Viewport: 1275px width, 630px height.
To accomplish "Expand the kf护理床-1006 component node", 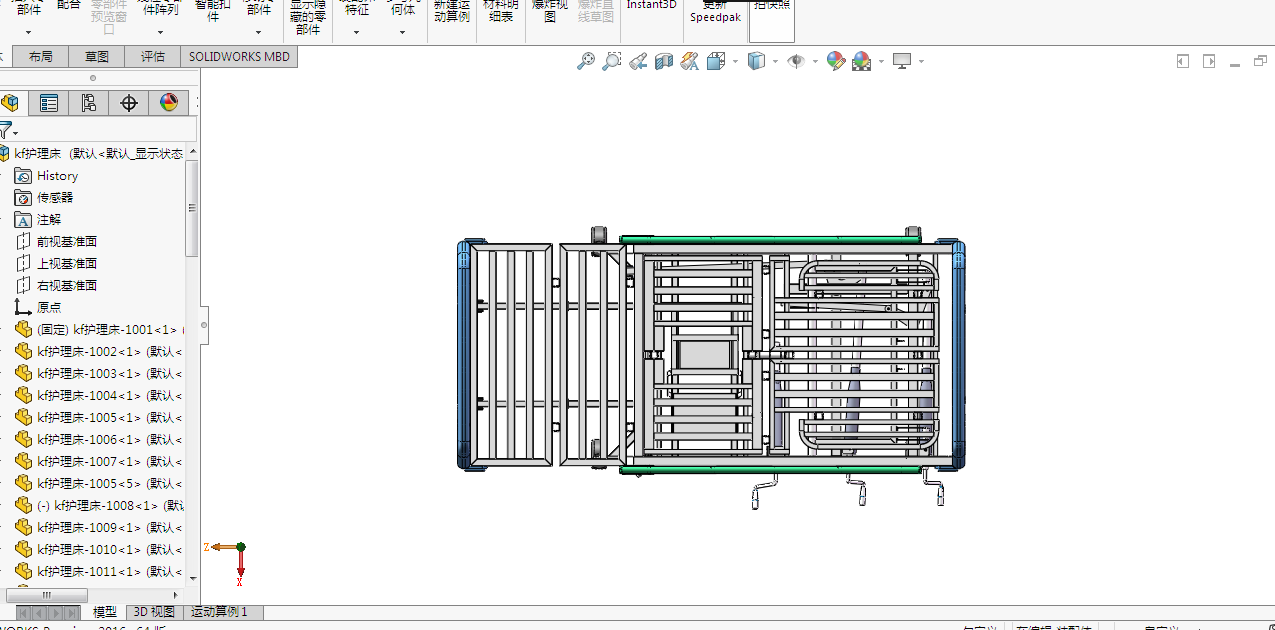I will [x=3, y=440].
